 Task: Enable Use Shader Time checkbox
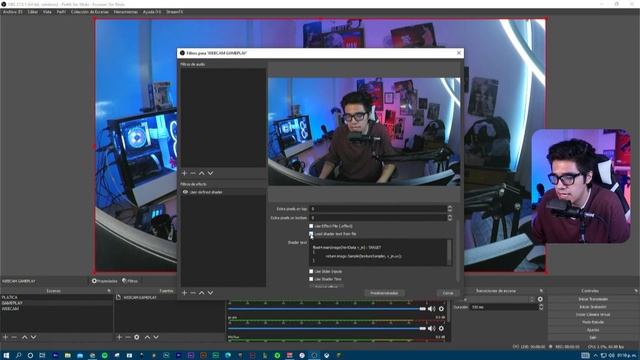pos(311,279)
